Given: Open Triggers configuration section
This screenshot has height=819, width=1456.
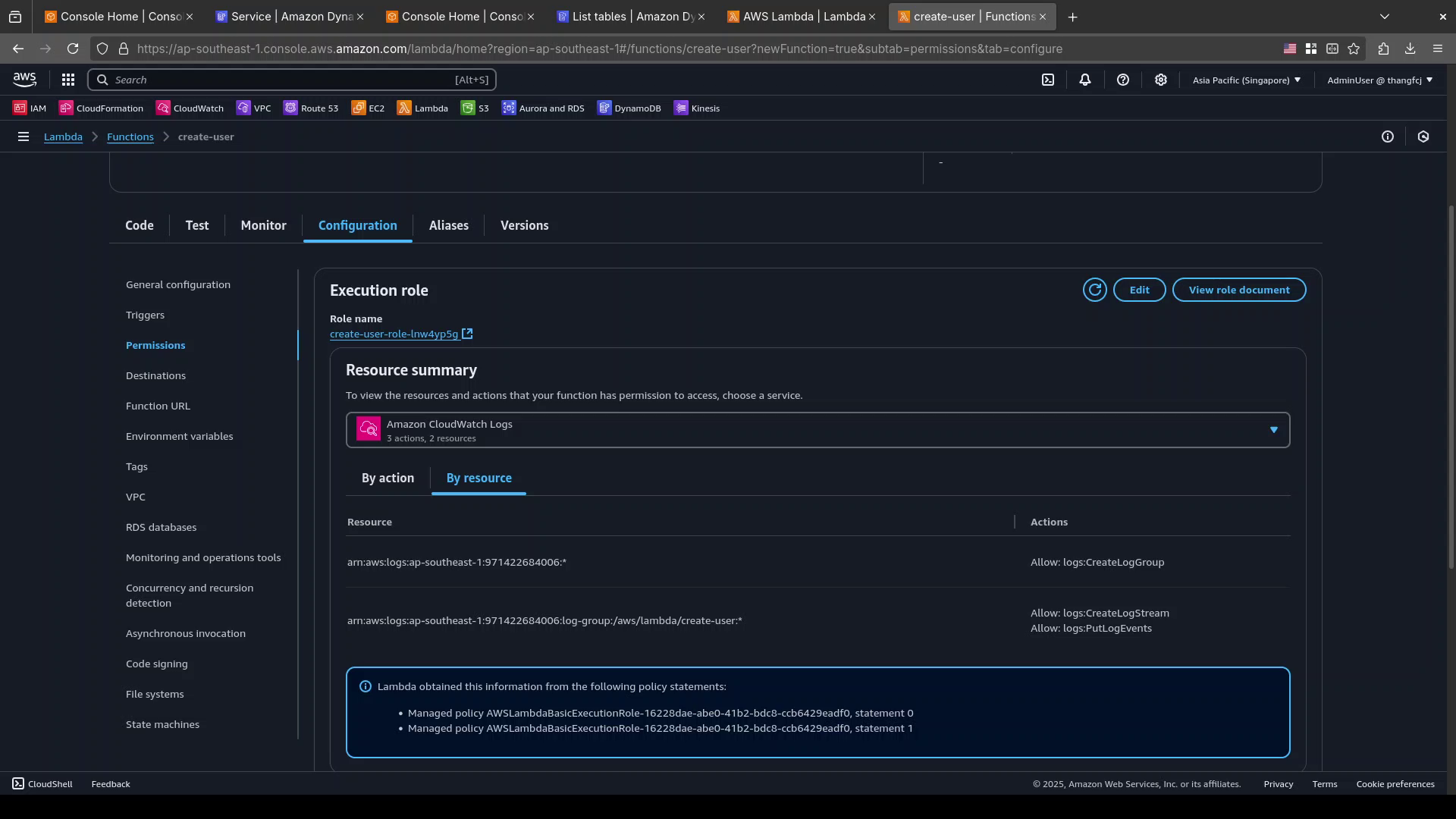Looking at the screenshot, I should coord(145,315).
